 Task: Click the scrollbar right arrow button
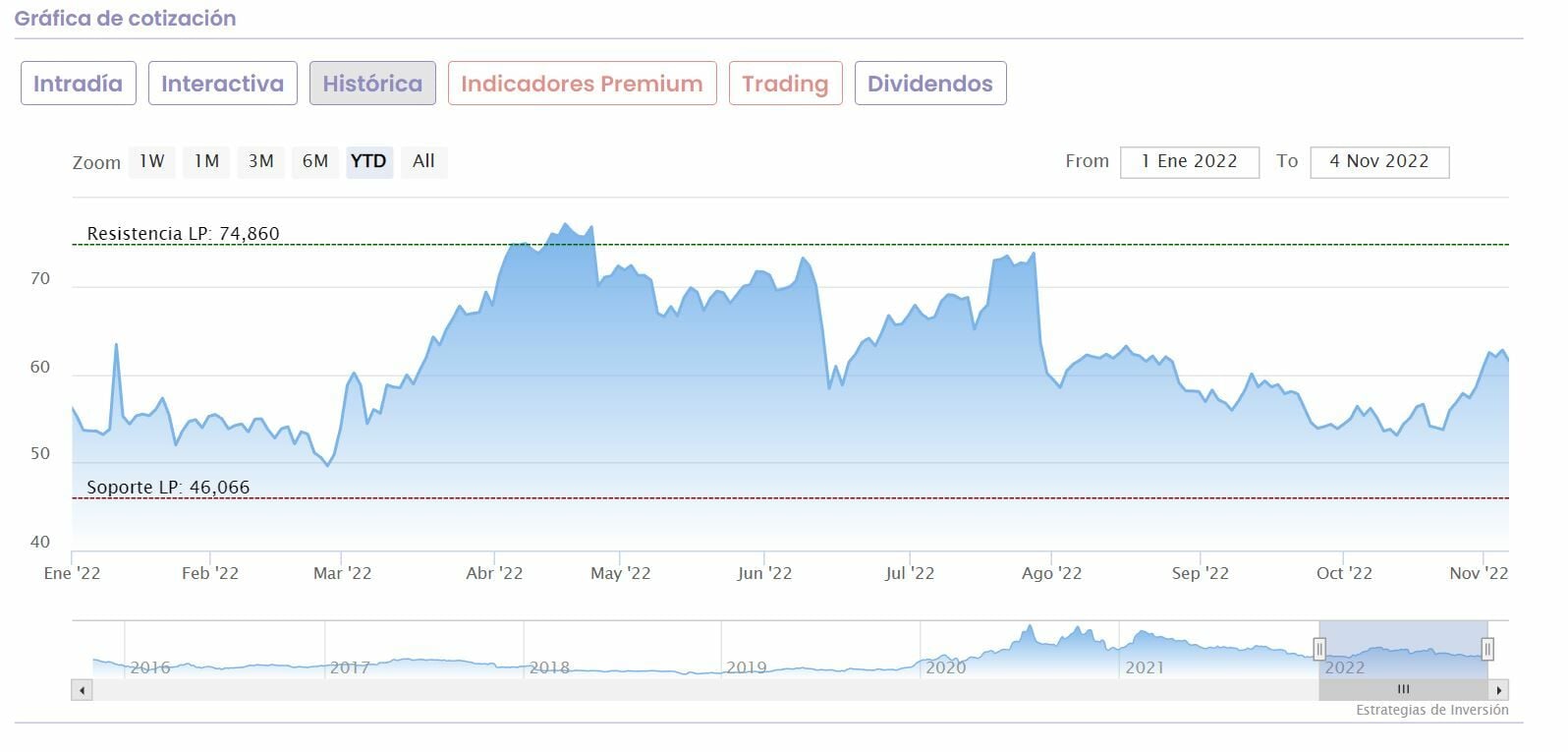click(1498, 690)
